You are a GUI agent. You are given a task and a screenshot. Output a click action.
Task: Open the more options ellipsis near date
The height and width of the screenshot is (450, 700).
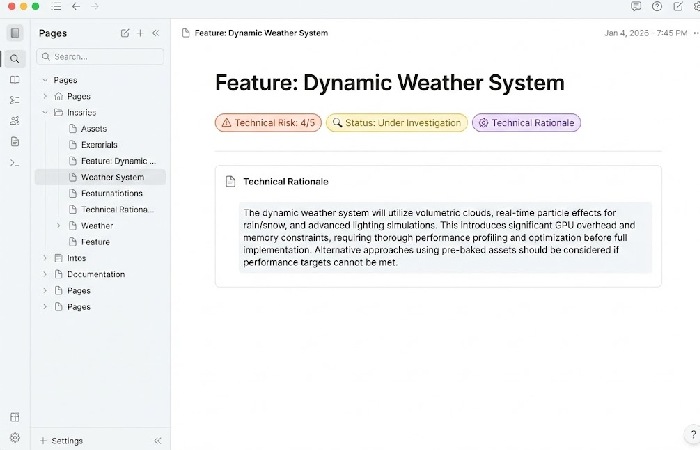point(696,33)
